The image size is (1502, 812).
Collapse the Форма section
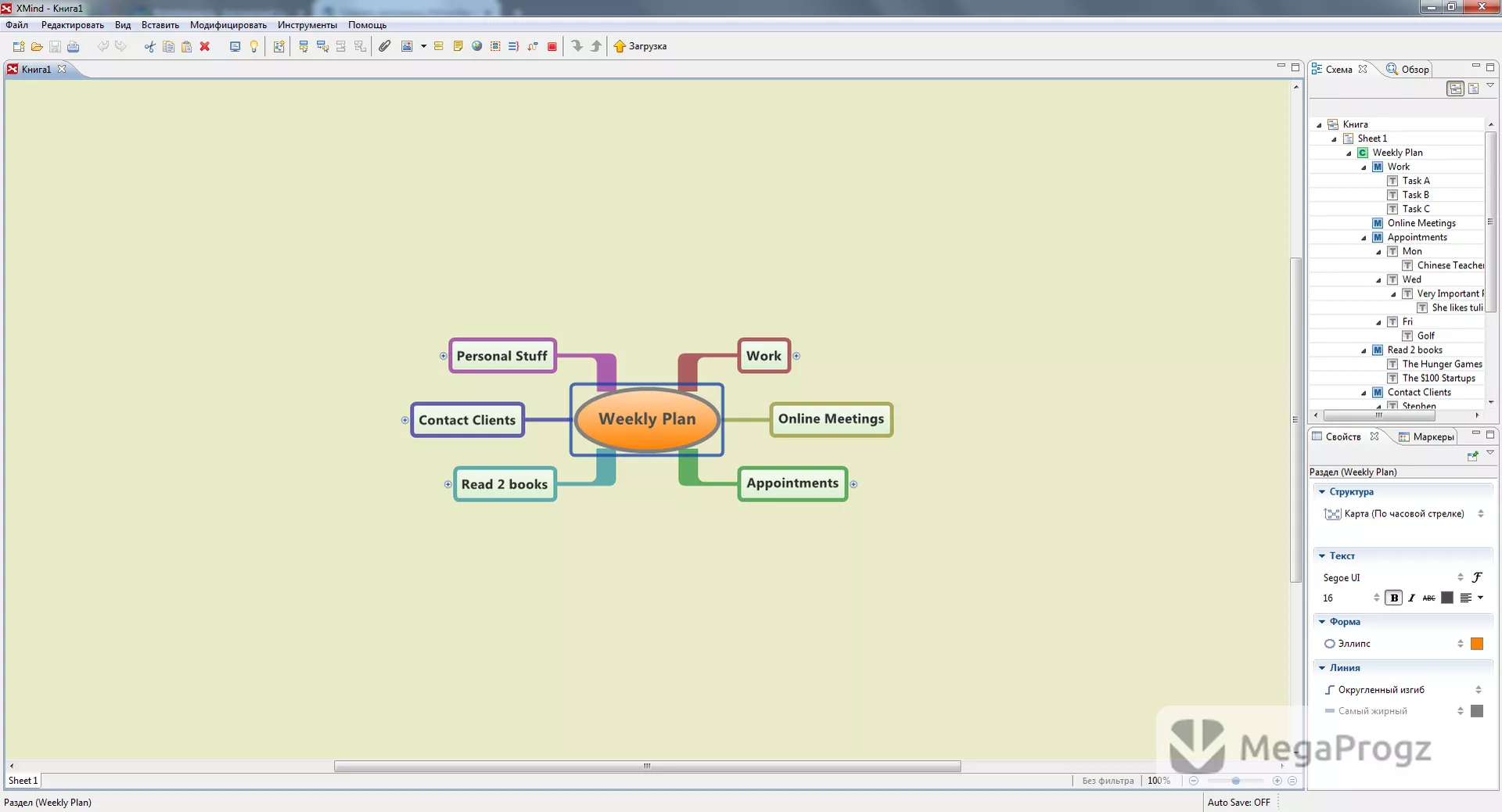1322,622
